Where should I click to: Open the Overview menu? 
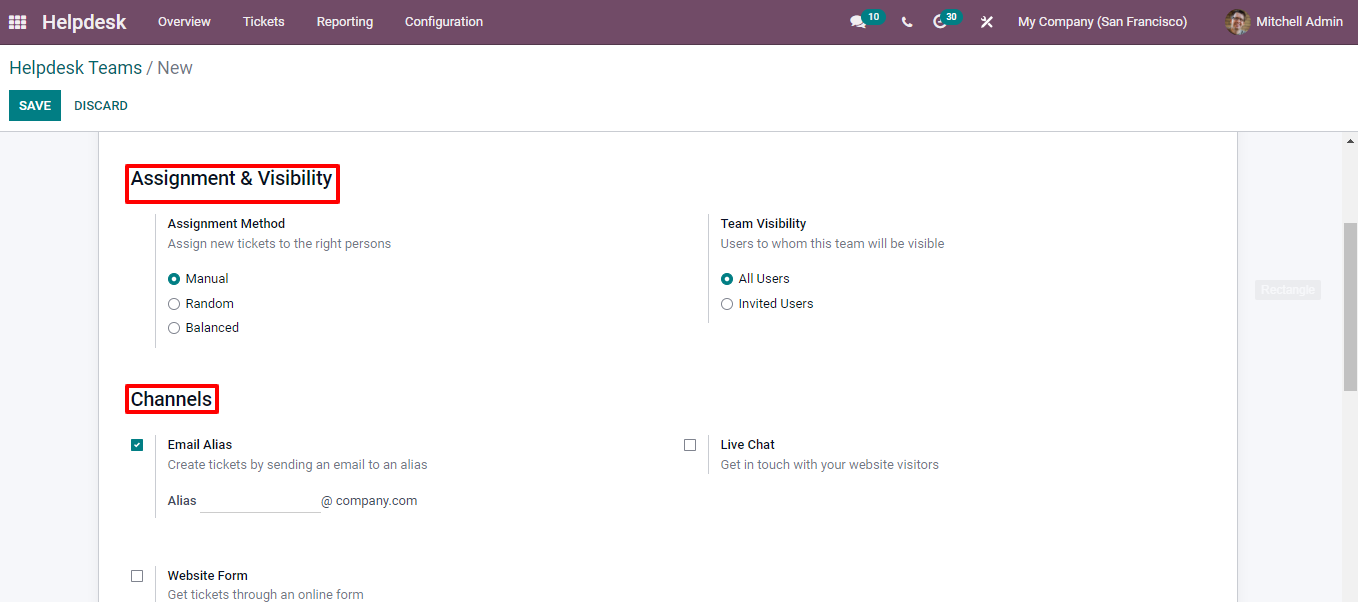(184, 22)
